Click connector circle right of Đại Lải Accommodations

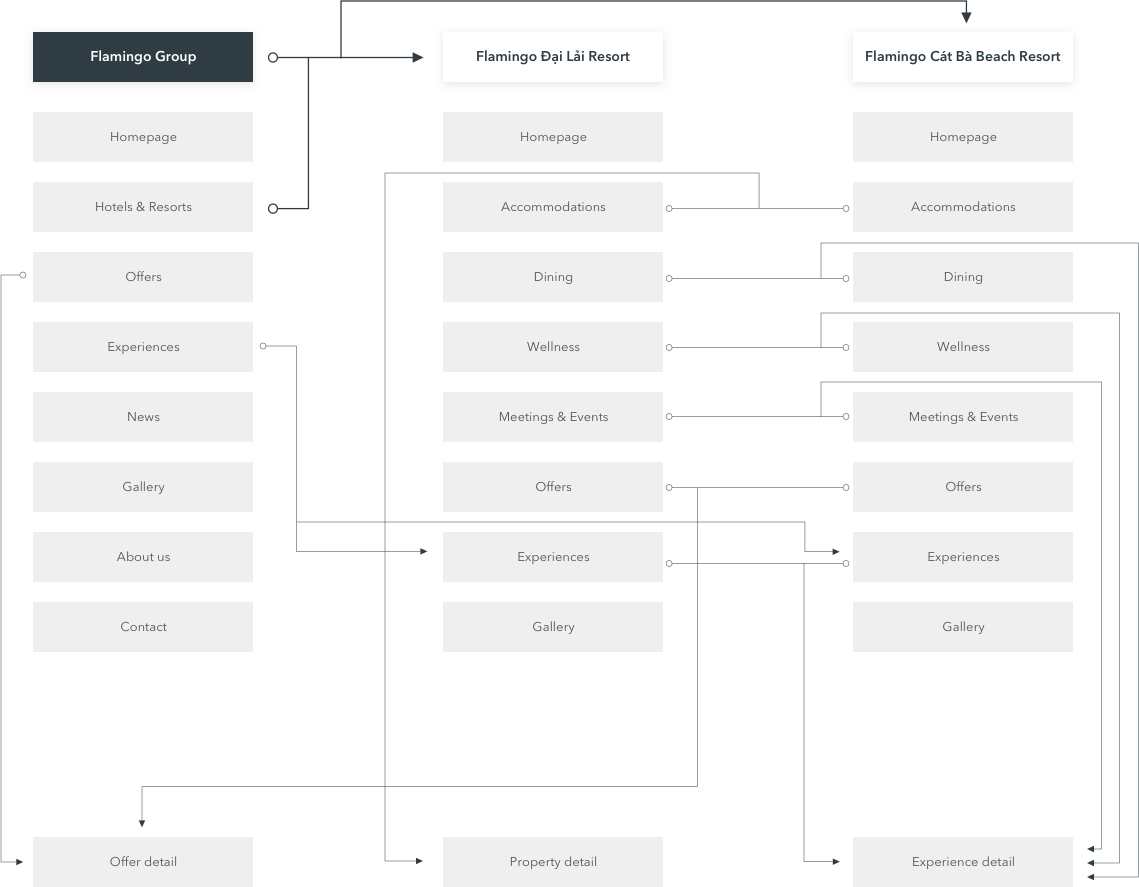[669, 208]
